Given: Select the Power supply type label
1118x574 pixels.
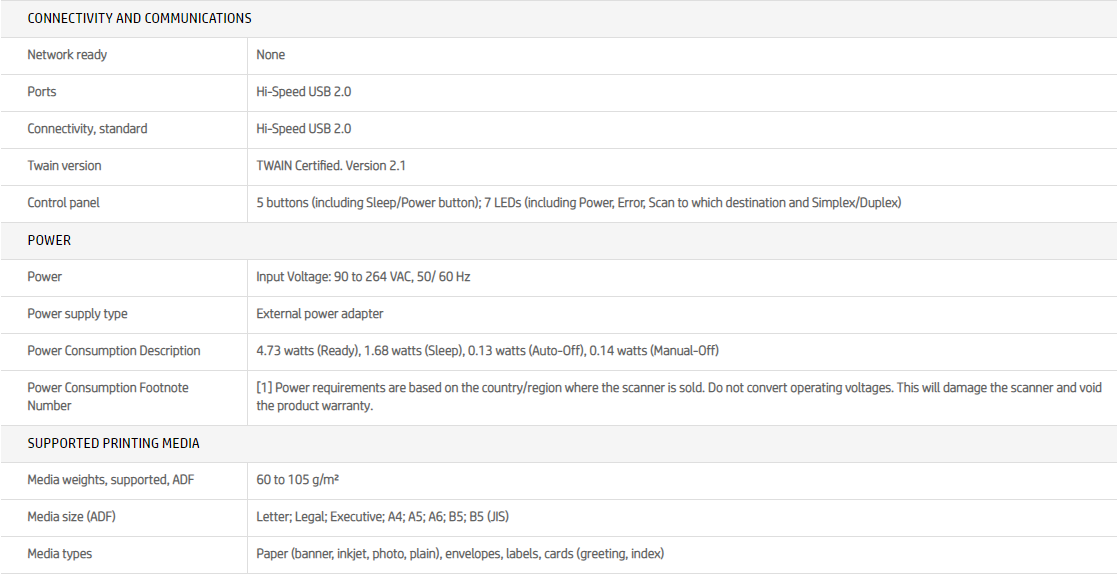Looking at the screenshot, I should click(x=77, y=314).
